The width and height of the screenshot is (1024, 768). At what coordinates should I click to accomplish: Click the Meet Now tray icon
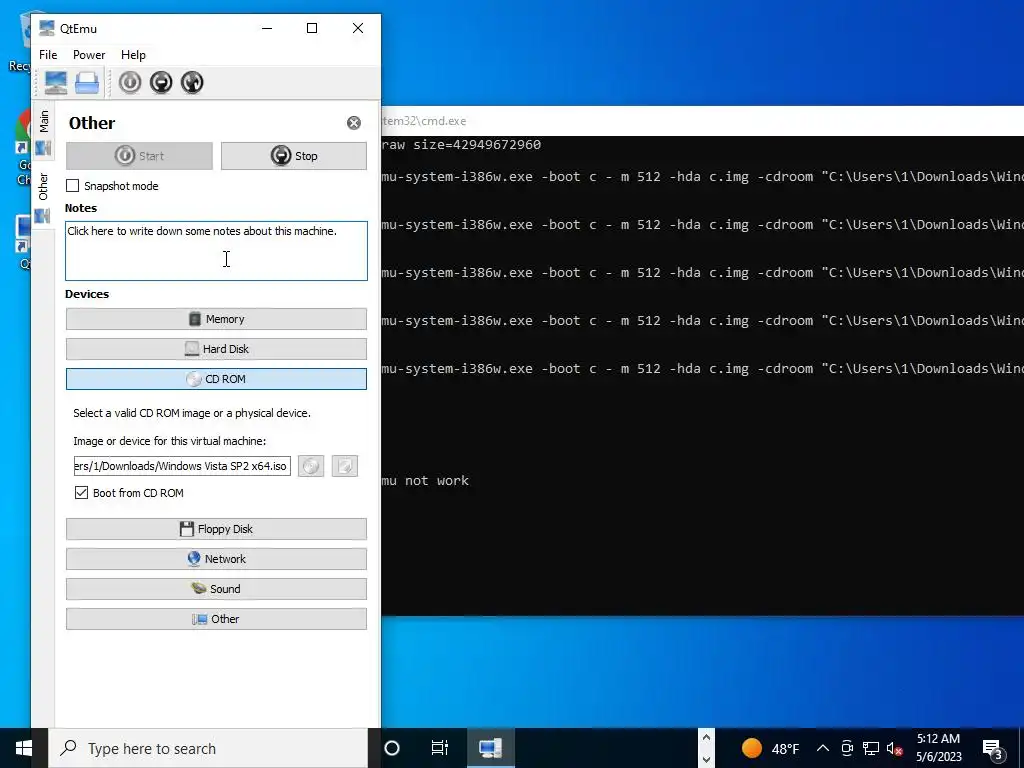coord(847,748)
